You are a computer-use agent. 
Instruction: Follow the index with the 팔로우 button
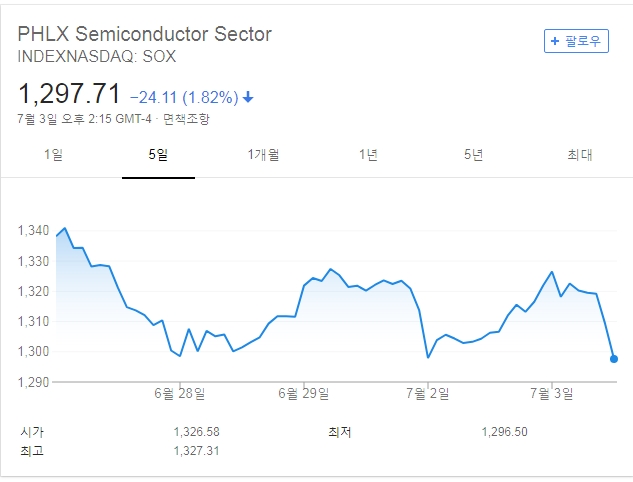pyautogui.click(x=576, y=41)
